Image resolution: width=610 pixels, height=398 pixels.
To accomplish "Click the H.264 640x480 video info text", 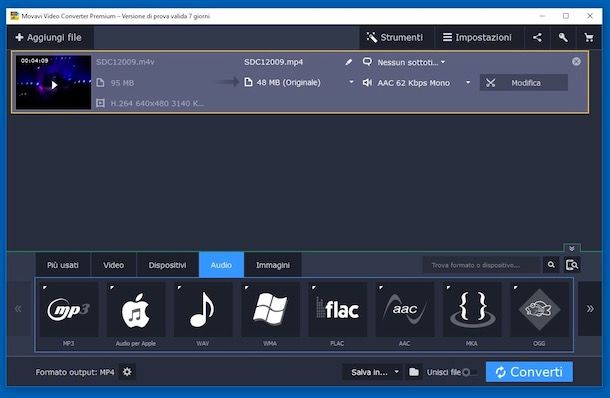I will click(x=156, y=103).
